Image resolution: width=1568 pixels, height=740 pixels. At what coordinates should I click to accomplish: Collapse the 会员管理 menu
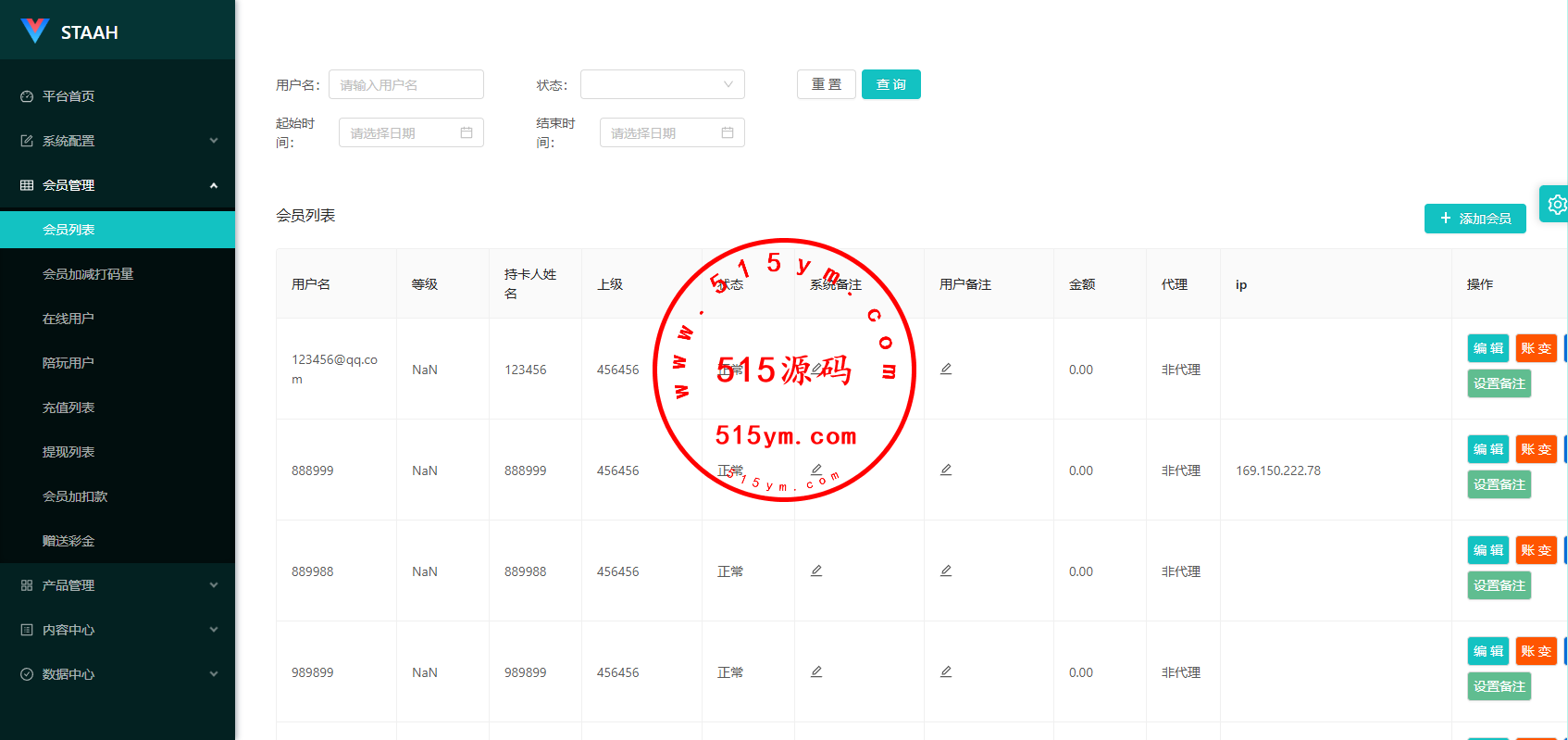coord(118,185)
